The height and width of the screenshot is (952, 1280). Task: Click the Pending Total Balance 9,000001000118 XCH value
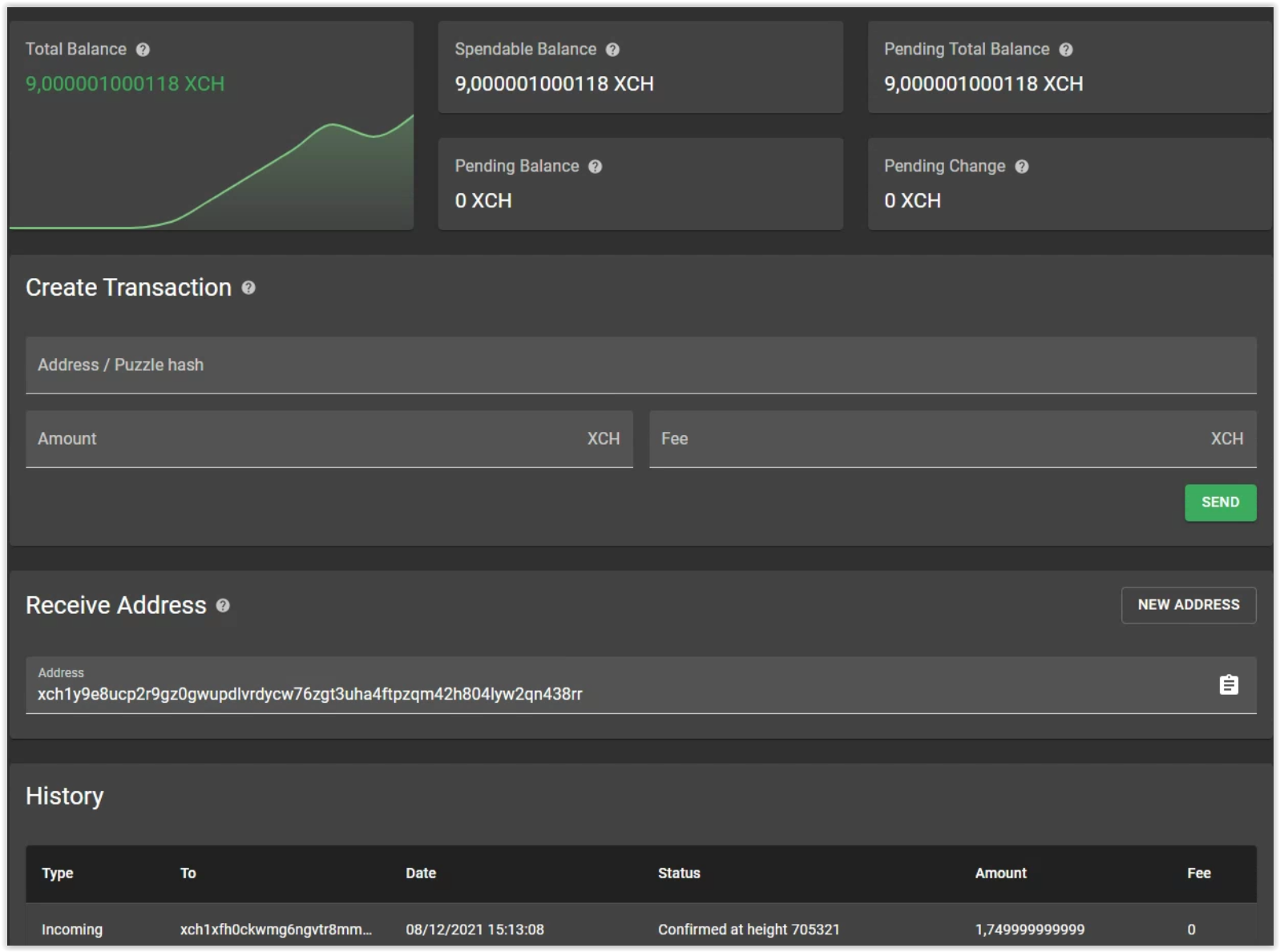[983, 84]
